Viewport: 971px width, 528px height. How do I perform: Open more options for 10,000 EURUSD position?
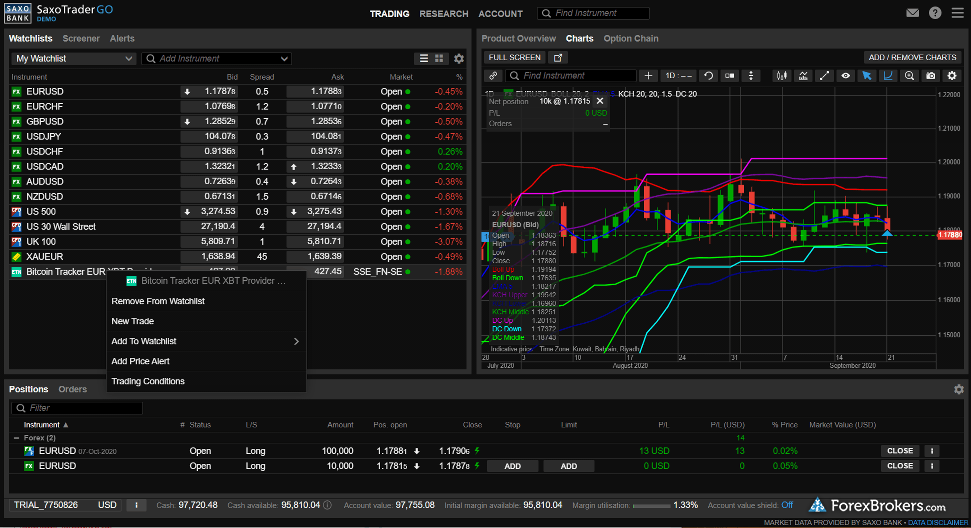click(x=932, y=465)
